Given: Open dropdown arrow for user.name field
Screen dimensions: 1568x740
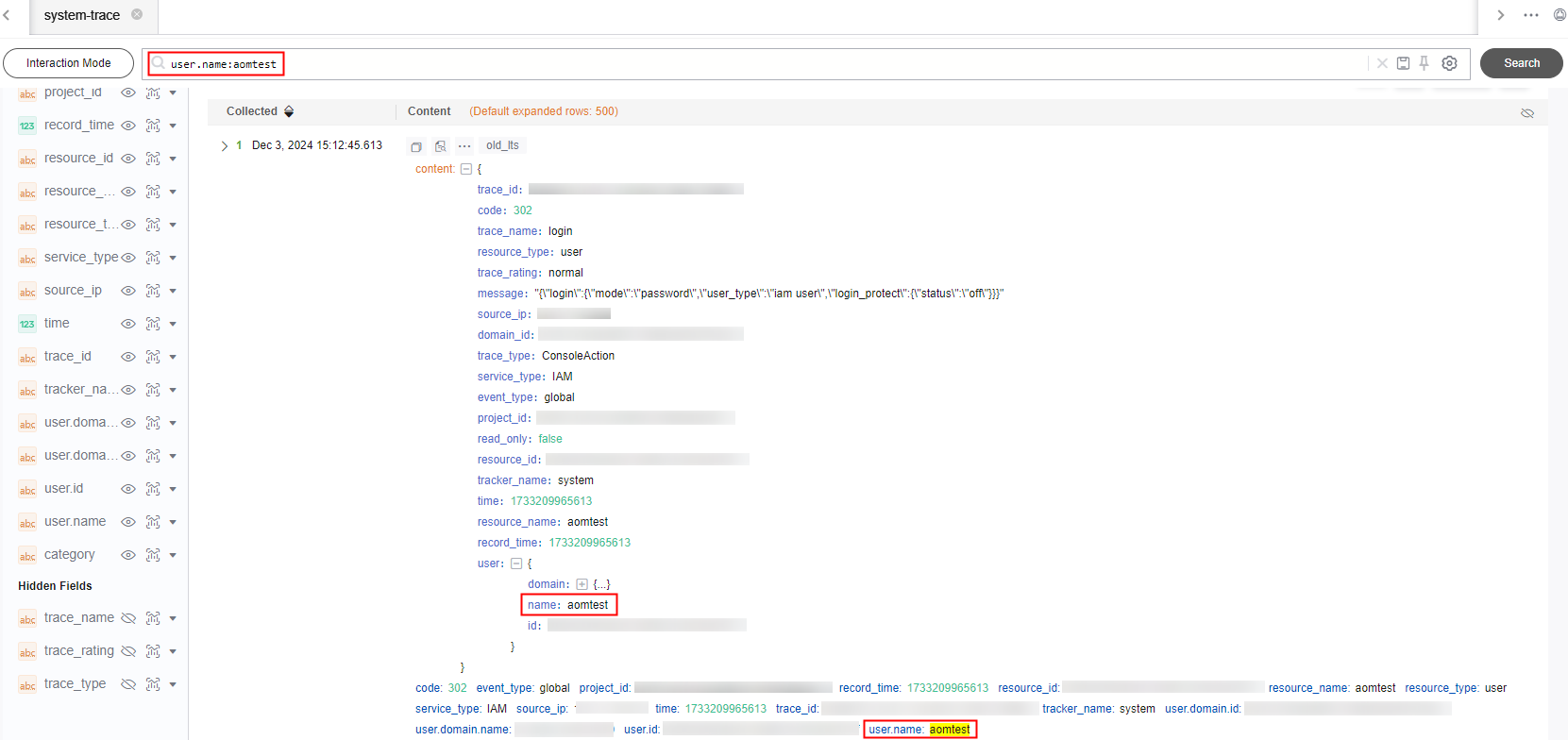Looking at the screenshot, I should click(x=173, y=522).
